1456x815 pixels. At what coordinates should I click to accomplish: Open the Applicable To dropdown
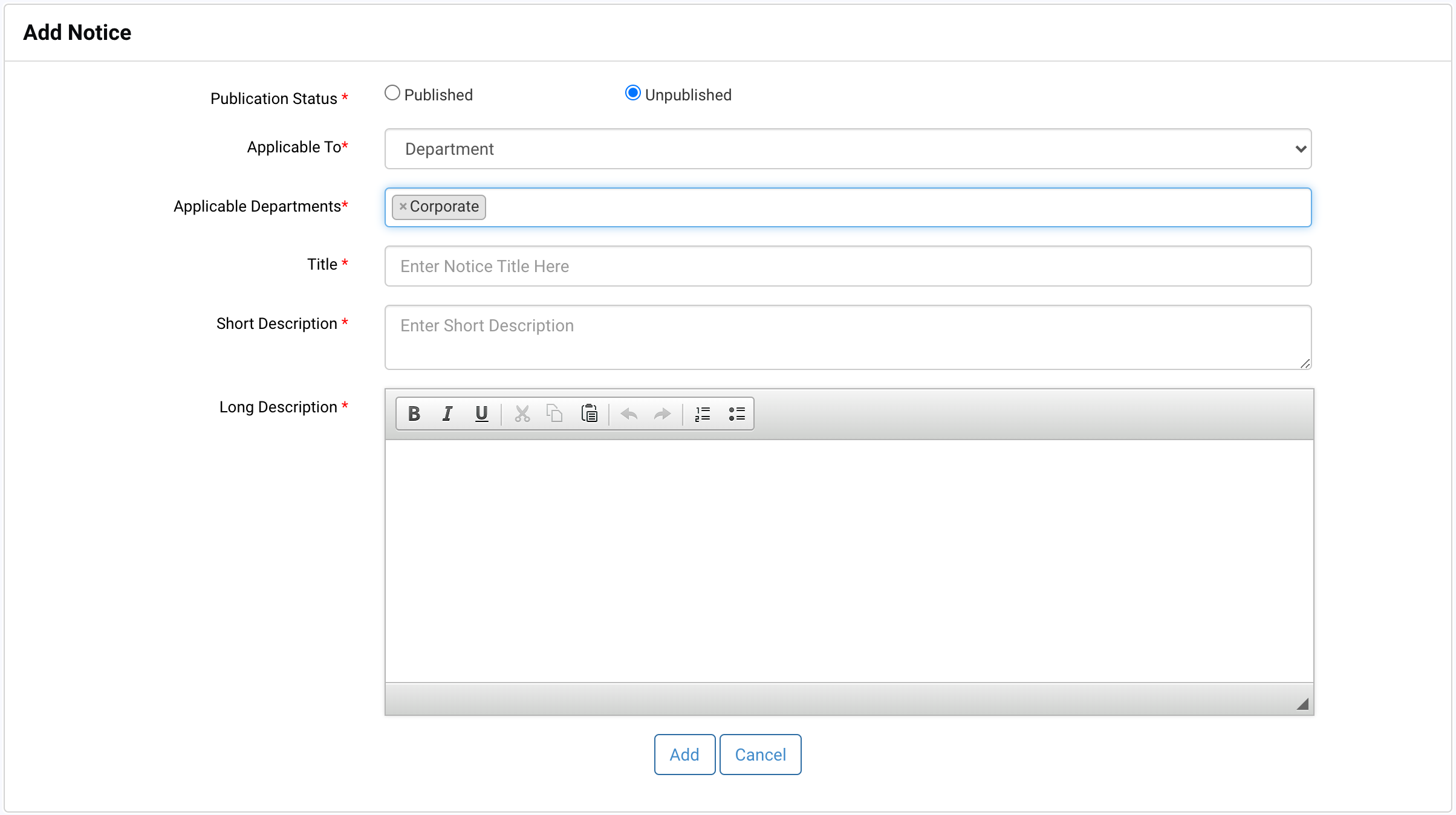point(848,149)
